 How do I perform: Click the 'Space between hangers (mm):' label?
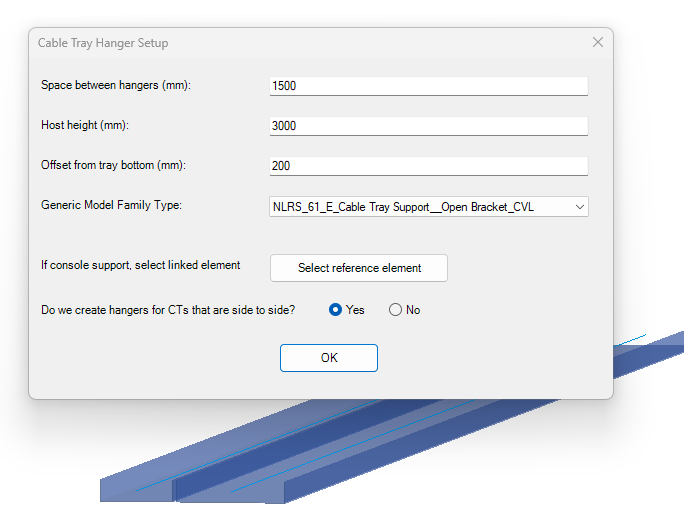point(116,85)
